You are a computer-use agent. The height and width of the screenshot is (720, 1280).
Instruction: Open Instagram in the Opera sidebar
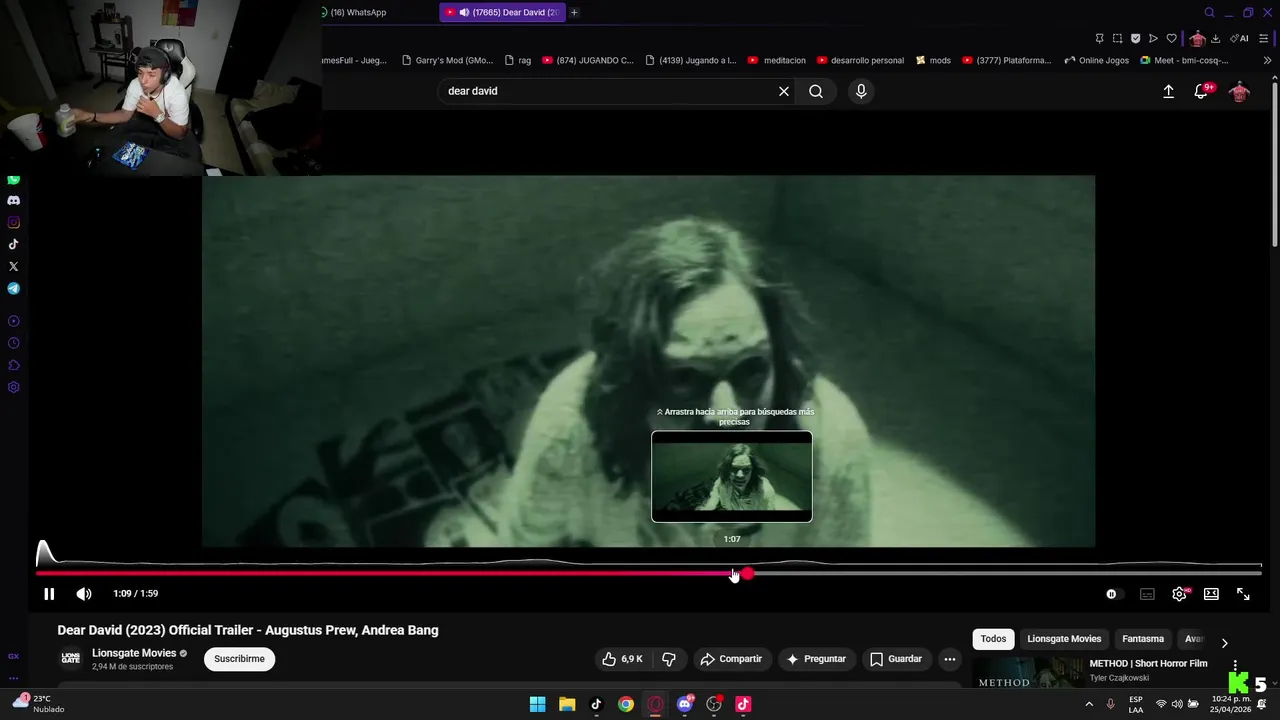coord(13,222)
